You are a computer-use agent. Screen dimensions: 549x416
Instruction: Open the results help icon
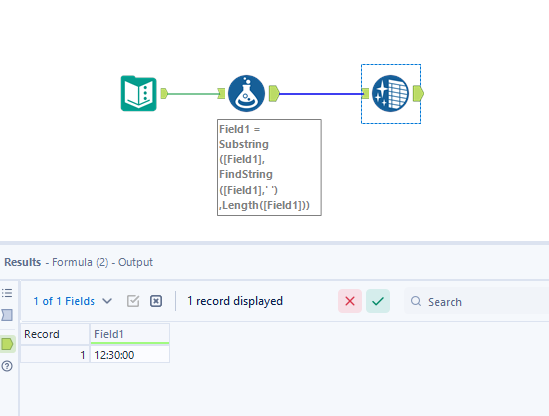(x=7, y=366)
